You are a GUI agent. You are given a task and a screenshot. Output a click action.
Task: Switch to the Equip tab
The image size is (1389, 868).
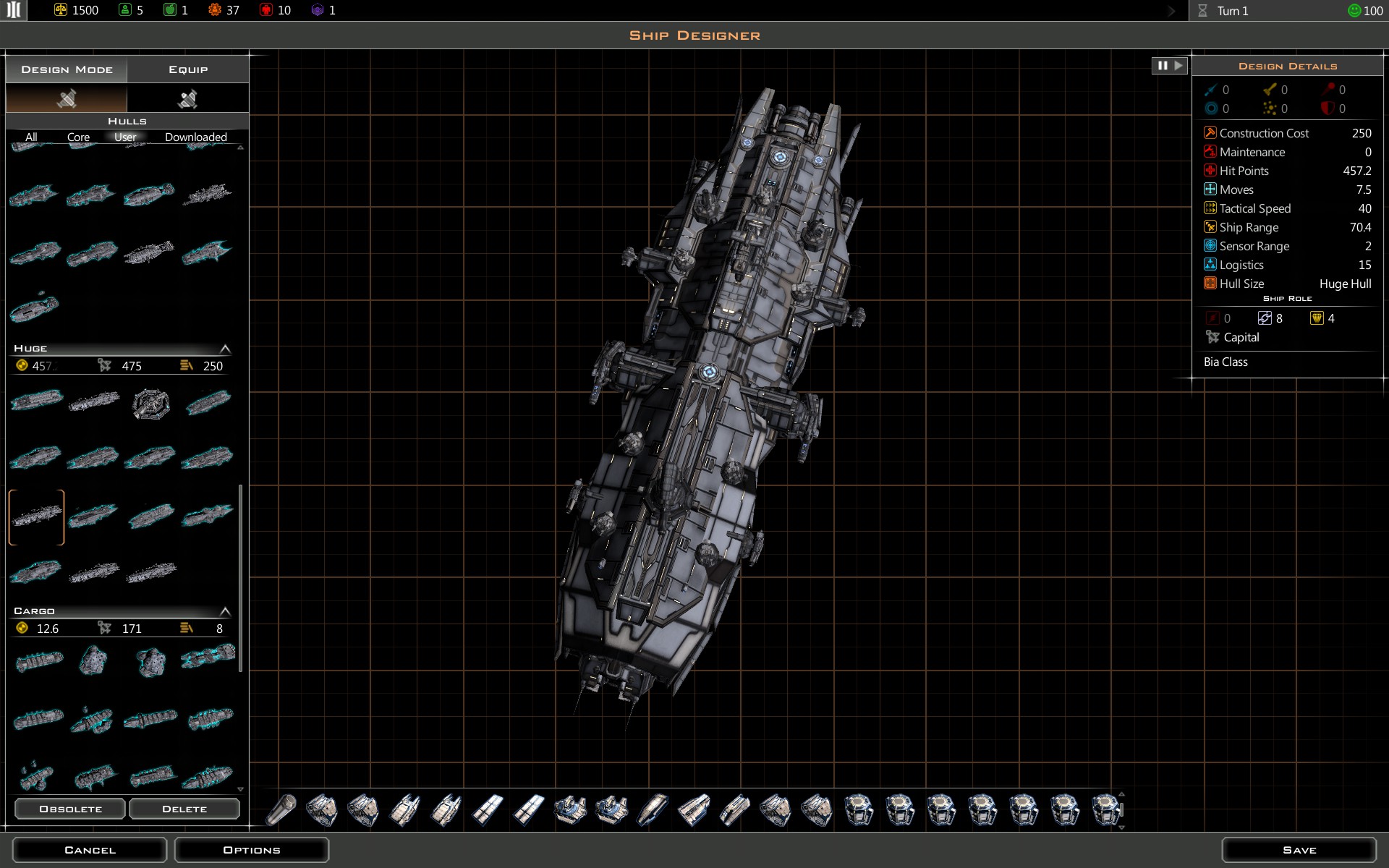point(188,69)
